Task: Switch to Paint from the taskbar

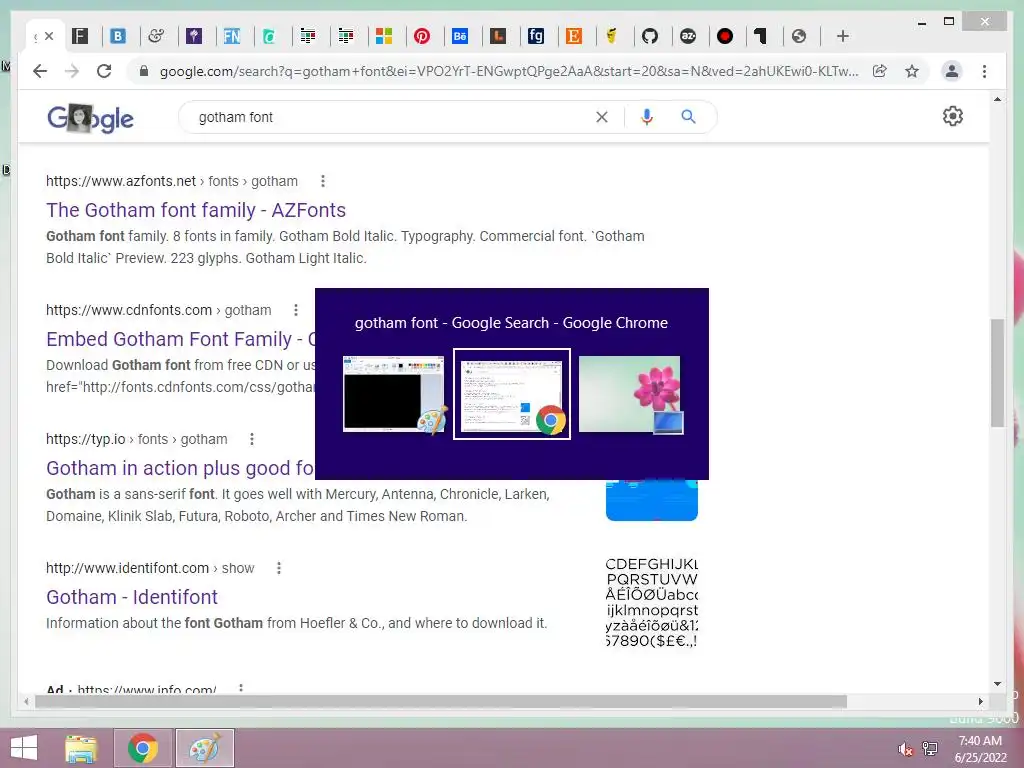Action: click(204, 748)
